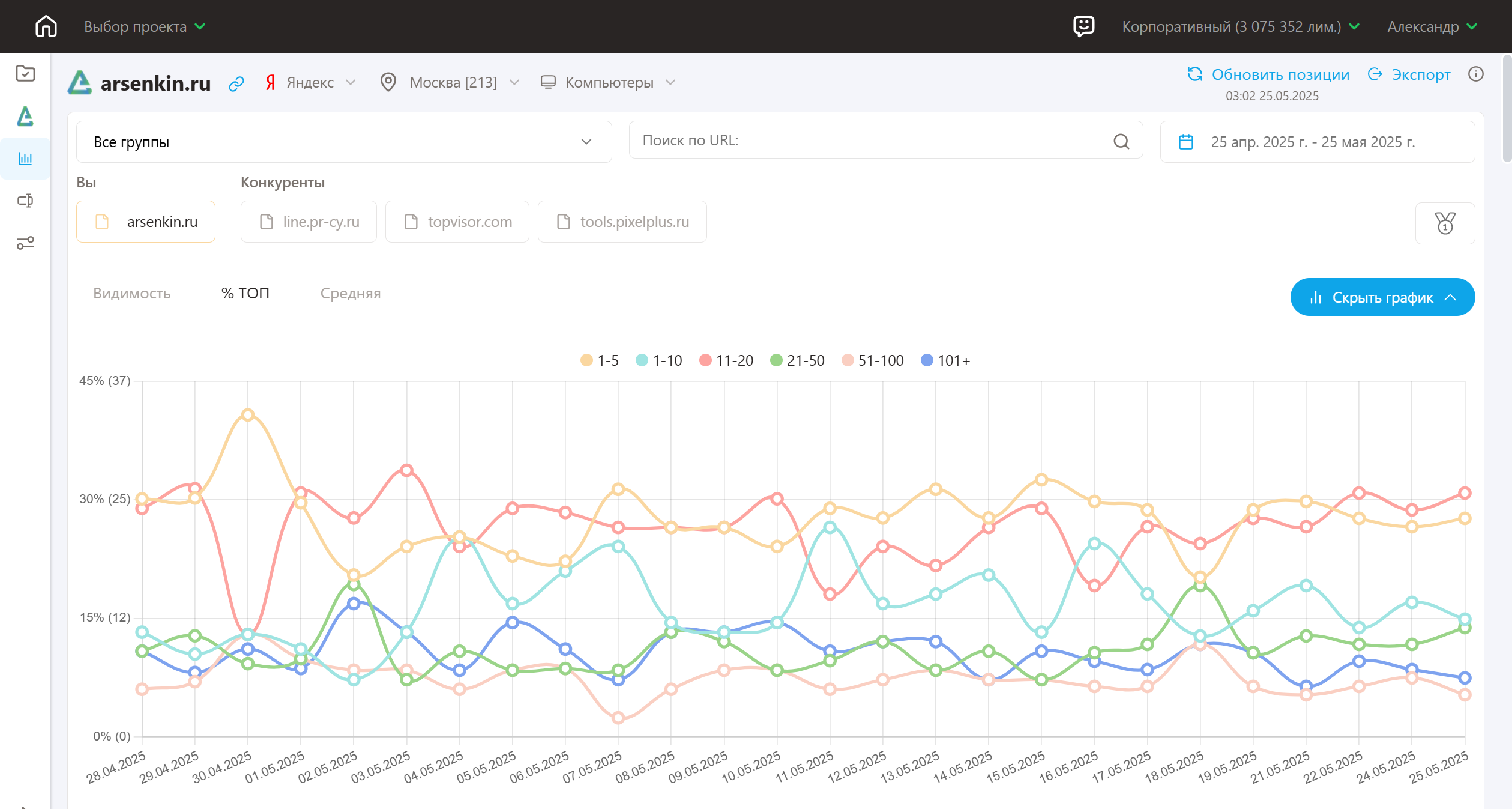The image size is (1512, 809).
Task: Click the Скрыть график button
Action: 1382,297
